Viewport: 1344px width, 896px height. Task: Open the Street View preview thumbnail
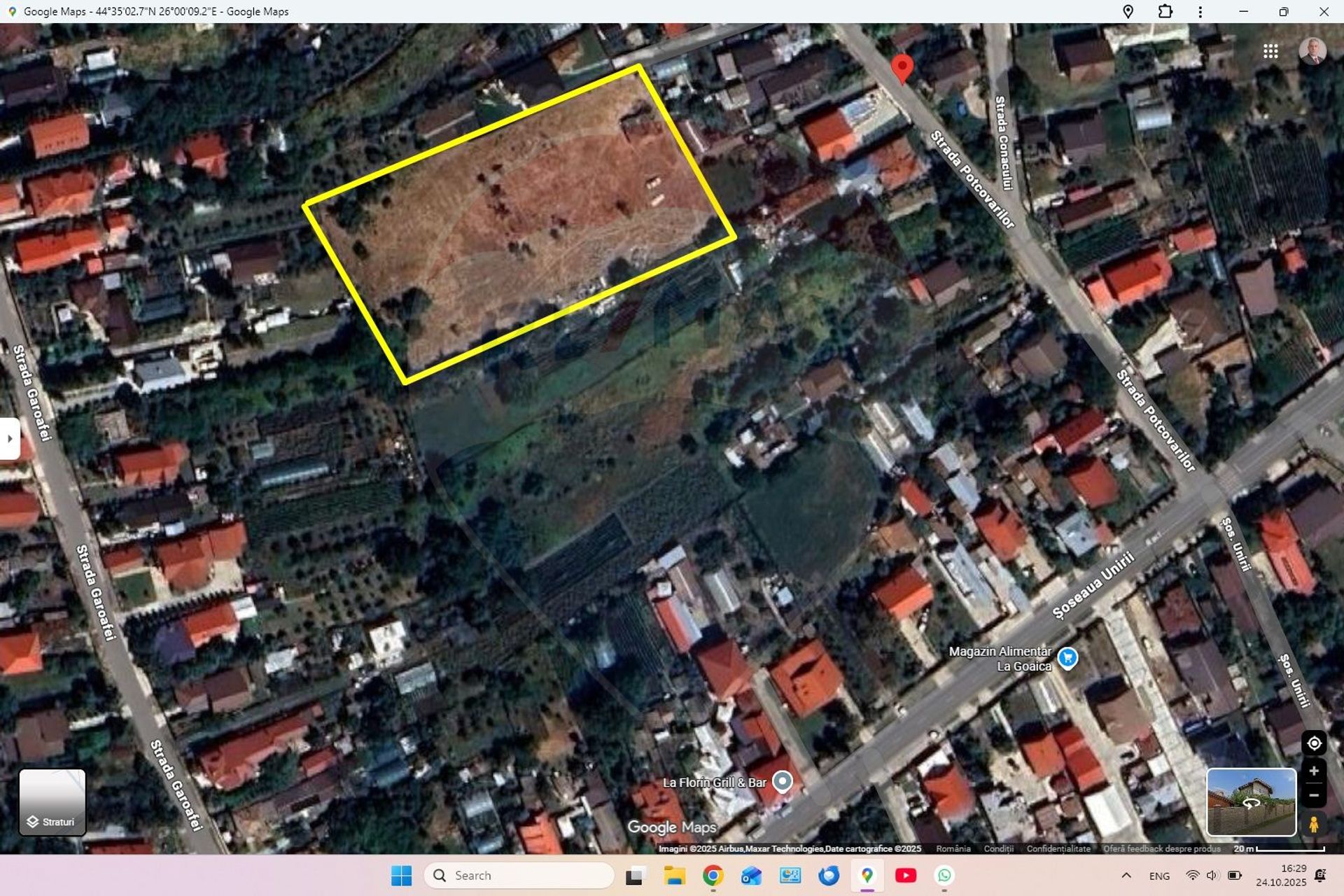click(1251, 802)
